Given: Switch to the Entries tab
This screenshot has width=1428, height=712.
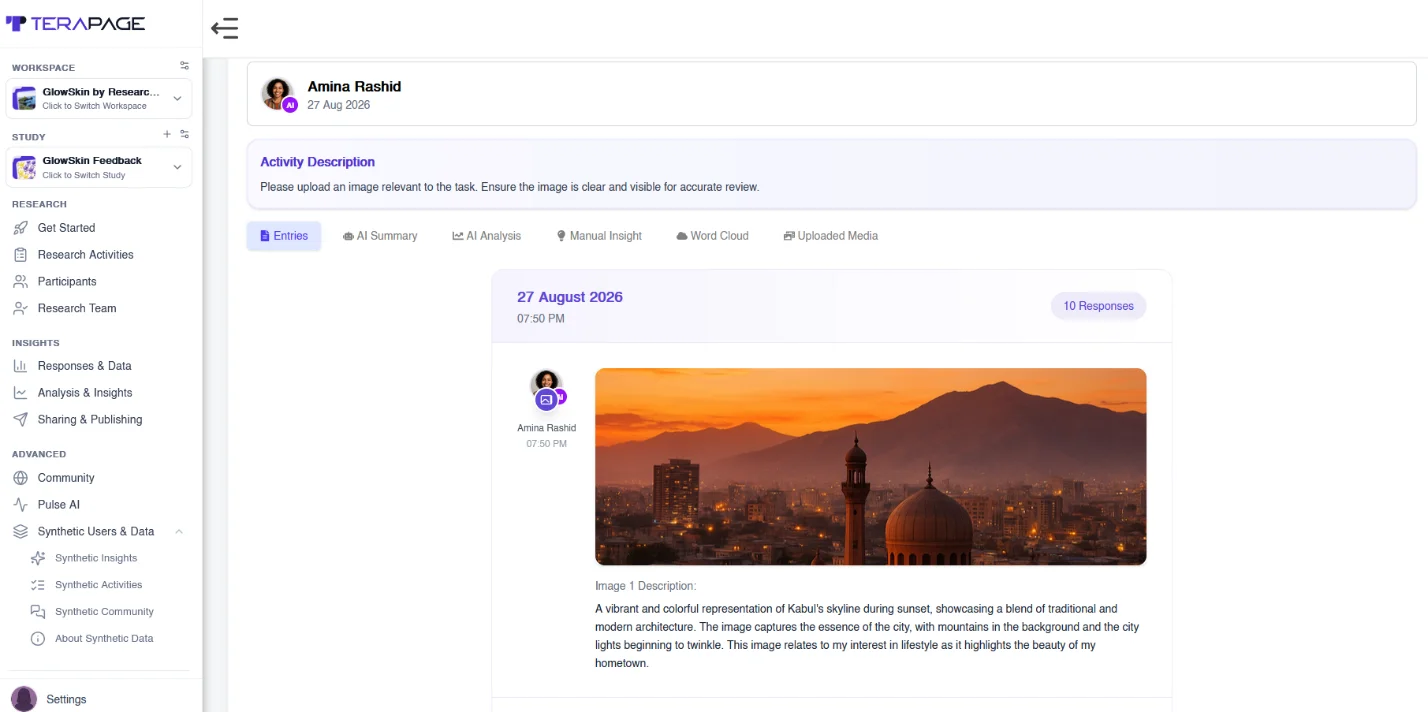Looking at the screenshot, I should point(284,236).
